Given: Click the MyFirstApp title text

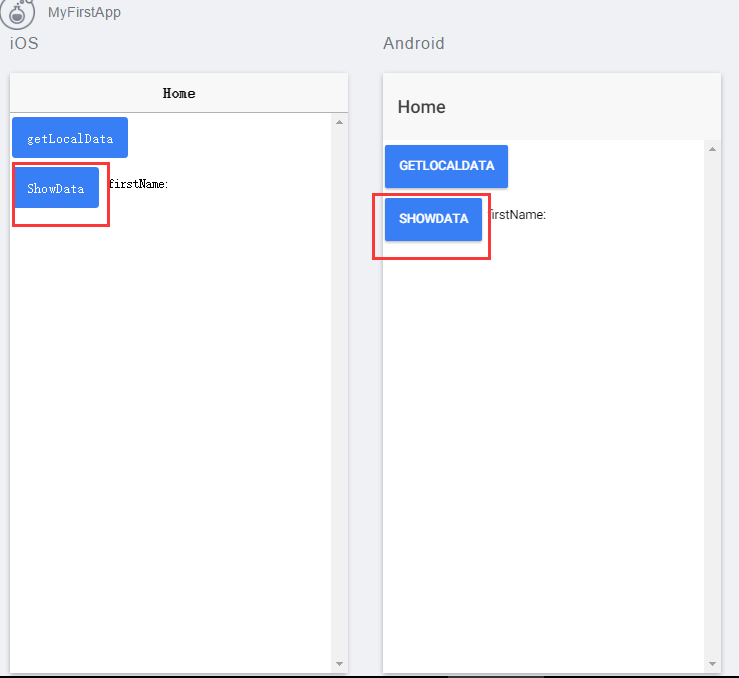Looking at the screenshot, I should [84, 12].
